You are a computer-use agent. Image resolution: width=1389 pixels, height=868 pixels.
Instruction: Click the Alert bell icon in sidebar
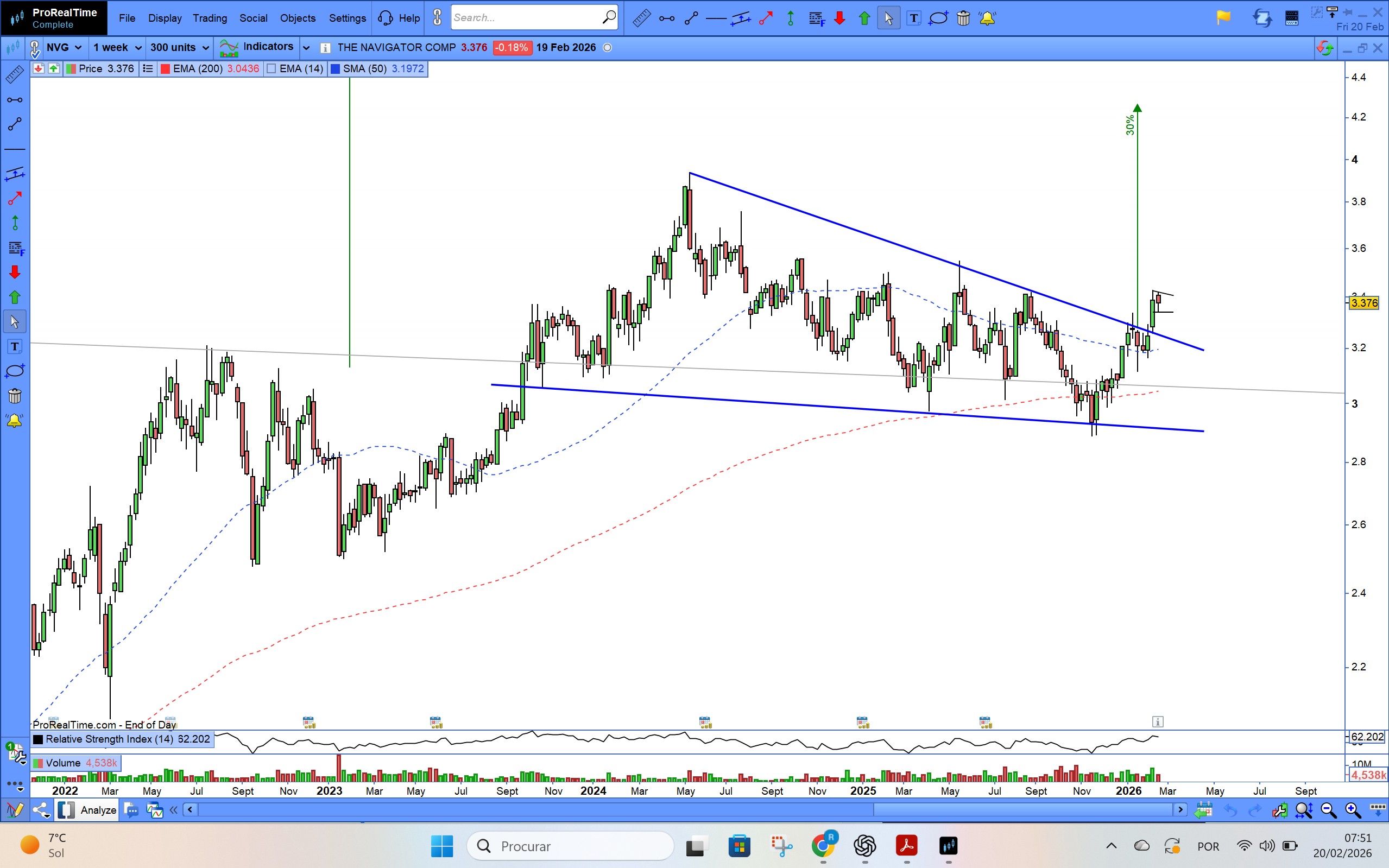tap(14, 421)
